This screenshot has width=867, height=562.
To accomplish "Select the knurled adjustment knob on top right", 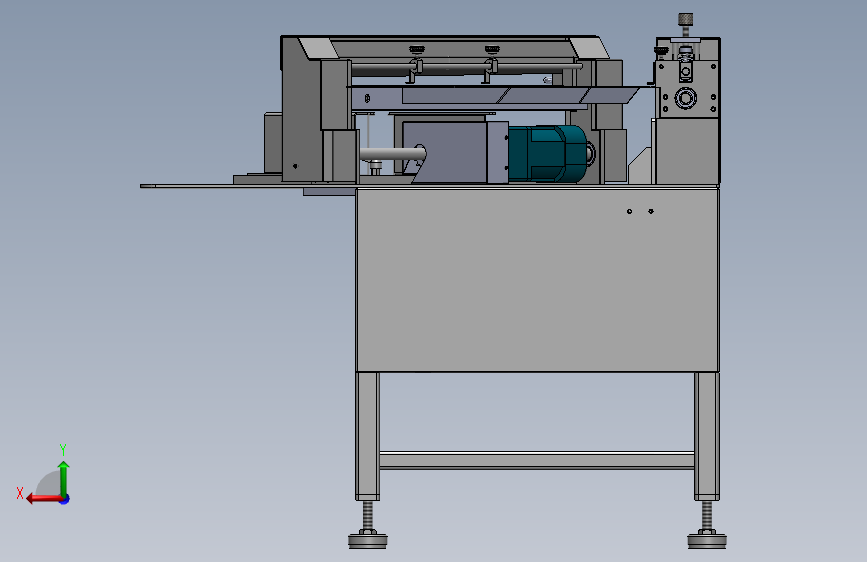I will point(685,19).
